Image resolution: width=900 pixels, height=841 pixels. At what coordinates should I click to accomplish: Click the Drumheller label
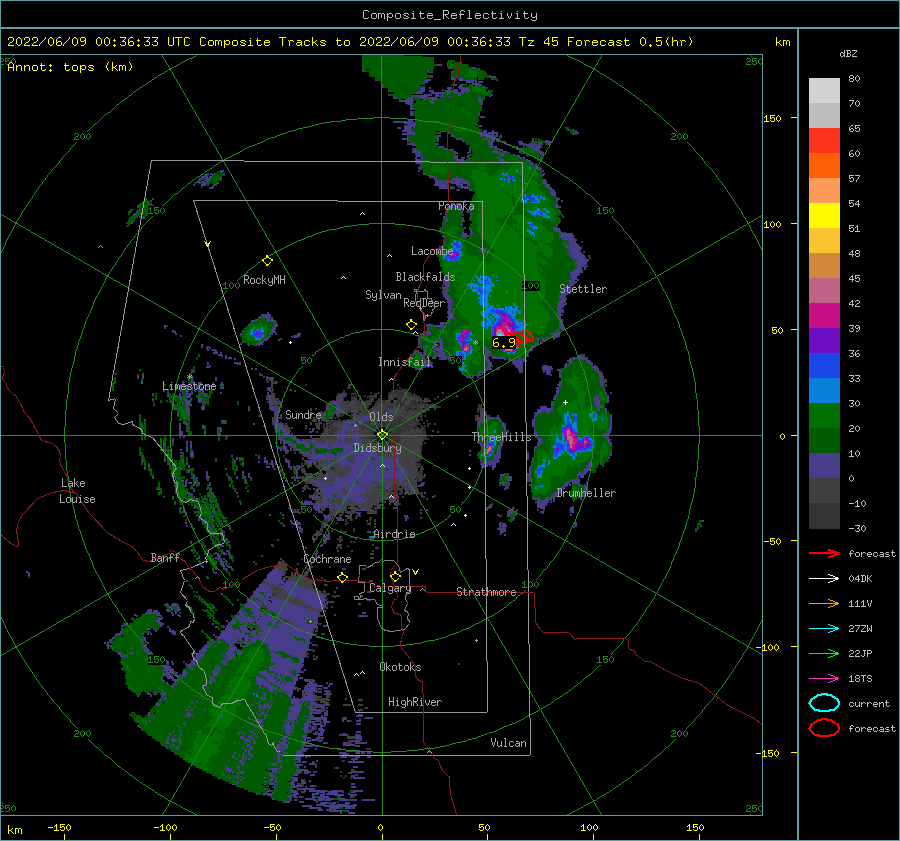tap(586, 493)
